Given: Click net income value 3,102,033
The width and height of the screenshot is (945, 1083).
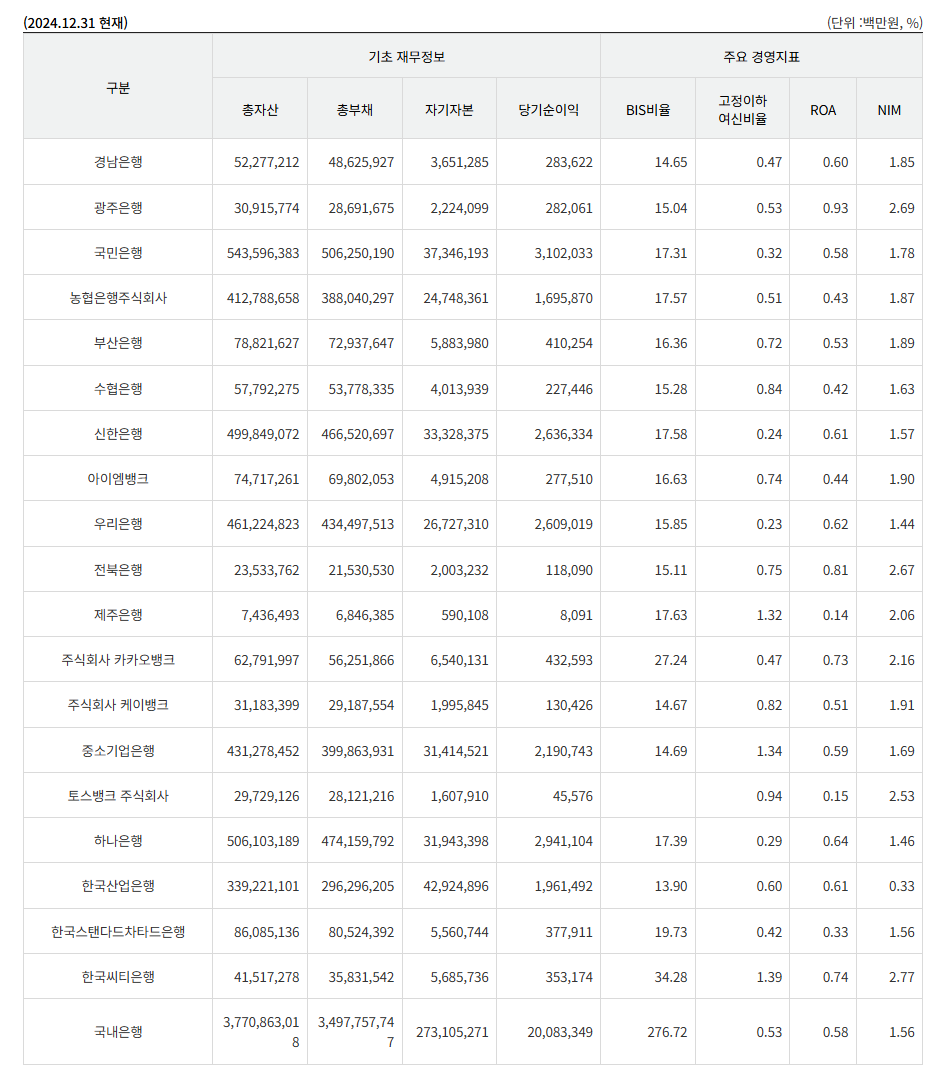Looking at the screenshot, I should (x=564, y=253).
